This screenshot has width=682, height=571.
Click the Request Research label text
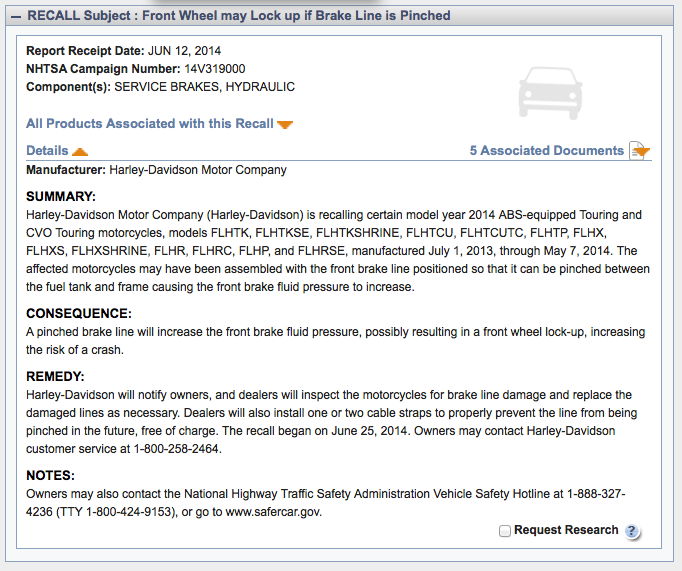click(566, 530)
